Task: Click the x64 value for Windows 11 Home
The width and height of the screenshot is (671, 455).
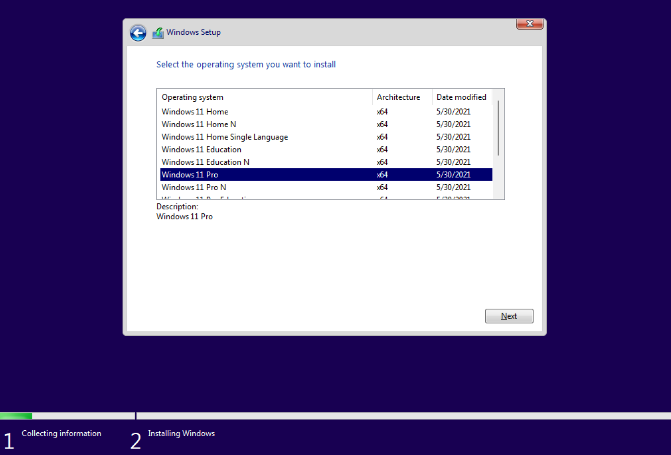Action: 382,112
